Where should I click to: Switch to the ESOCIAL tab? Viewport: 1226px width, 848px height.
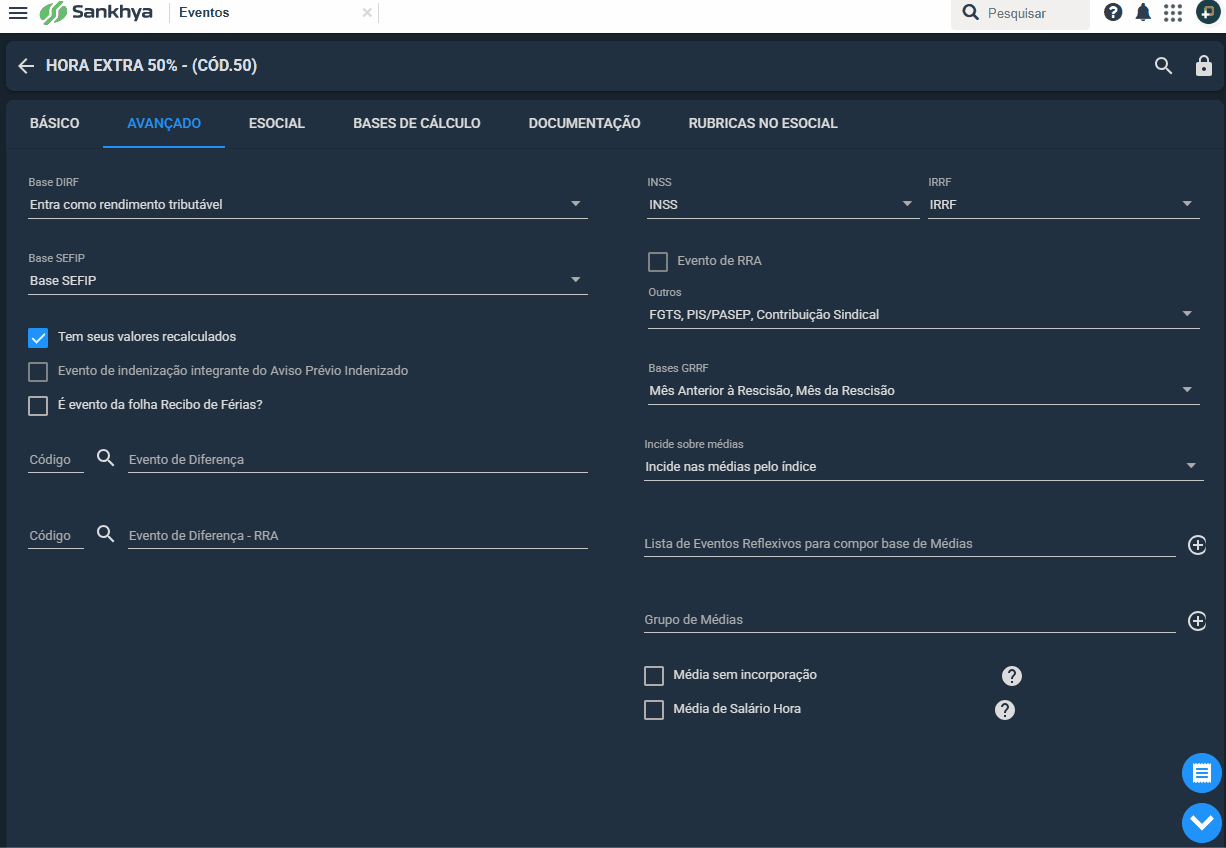[x=277, y=123]
